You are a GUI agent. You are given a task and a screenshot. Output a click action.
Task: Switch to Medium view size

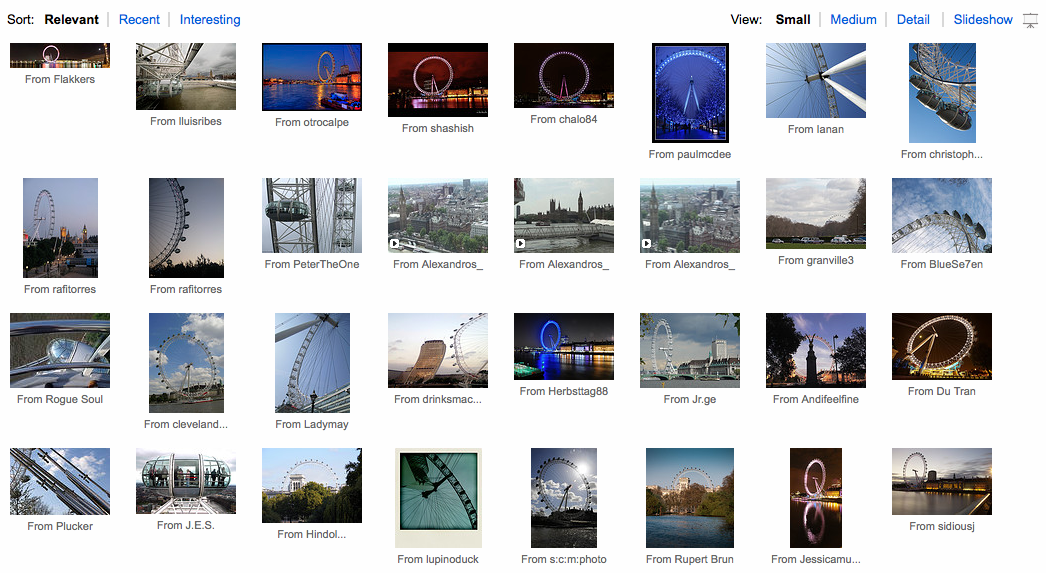point(853,20)
